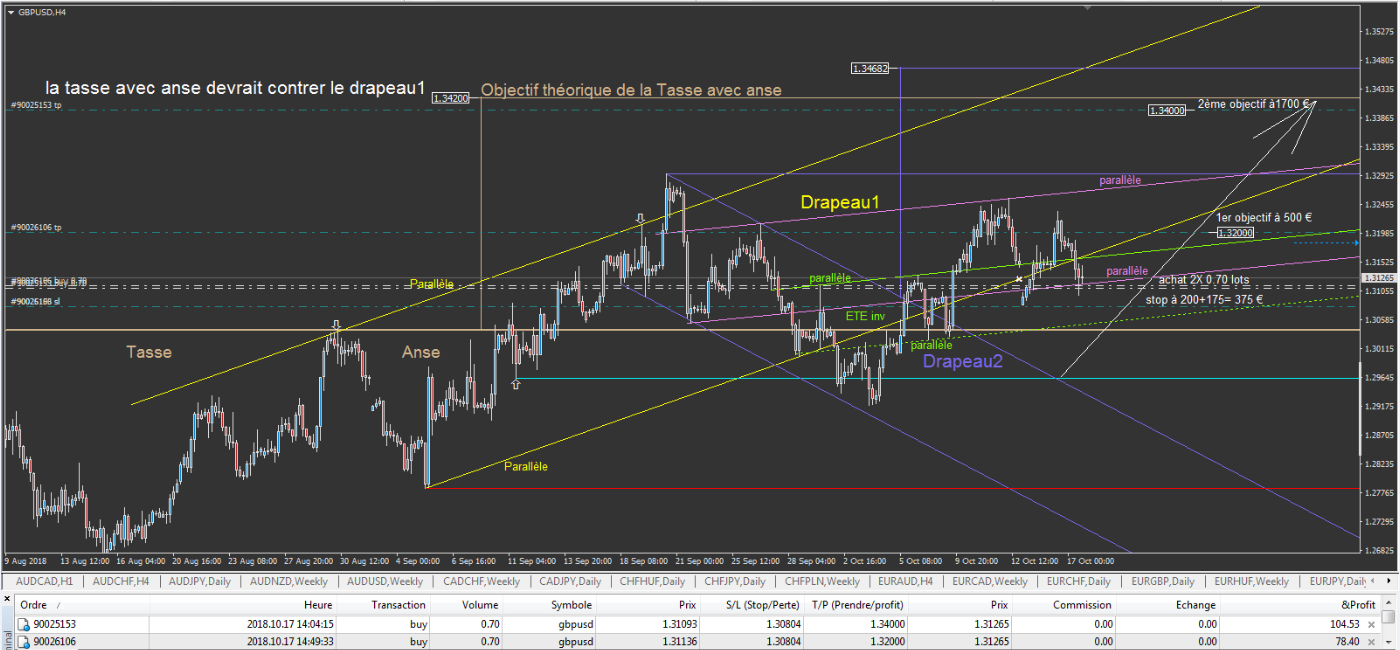Image resolution: width=1400 pixels, height=650 pixels.
Task: Switch to the EURCAD,Weekly chart tab
Action: [990, 581]
